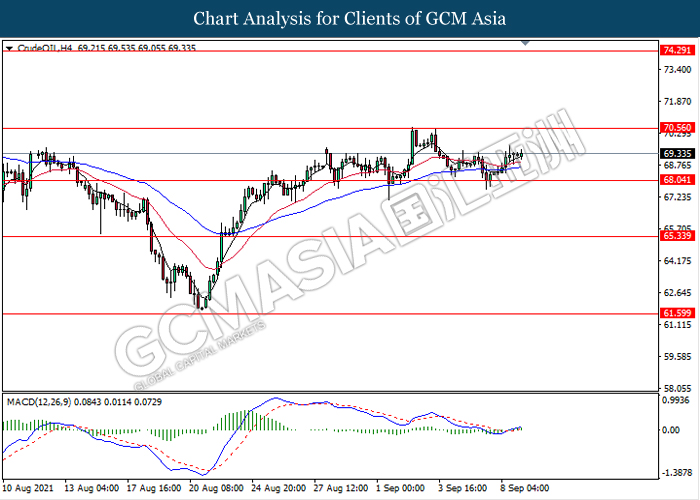Click the 20 Aug 08:00 time label

[215, 488]
